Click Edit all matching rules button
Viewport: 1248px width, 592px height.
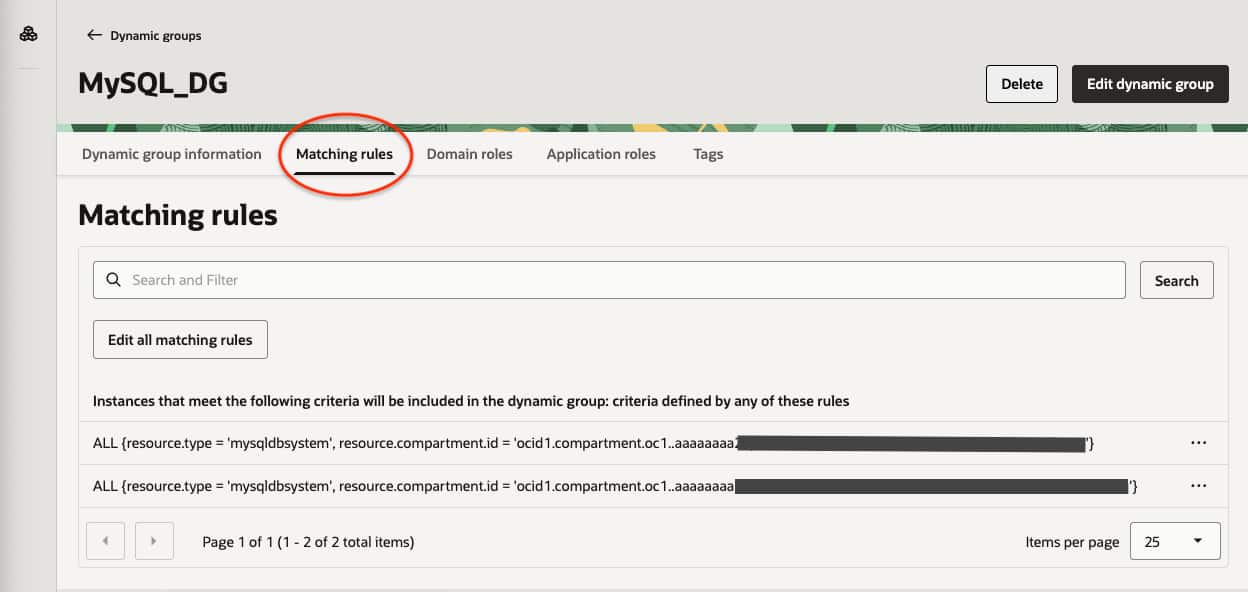click(x=180, y=339)
